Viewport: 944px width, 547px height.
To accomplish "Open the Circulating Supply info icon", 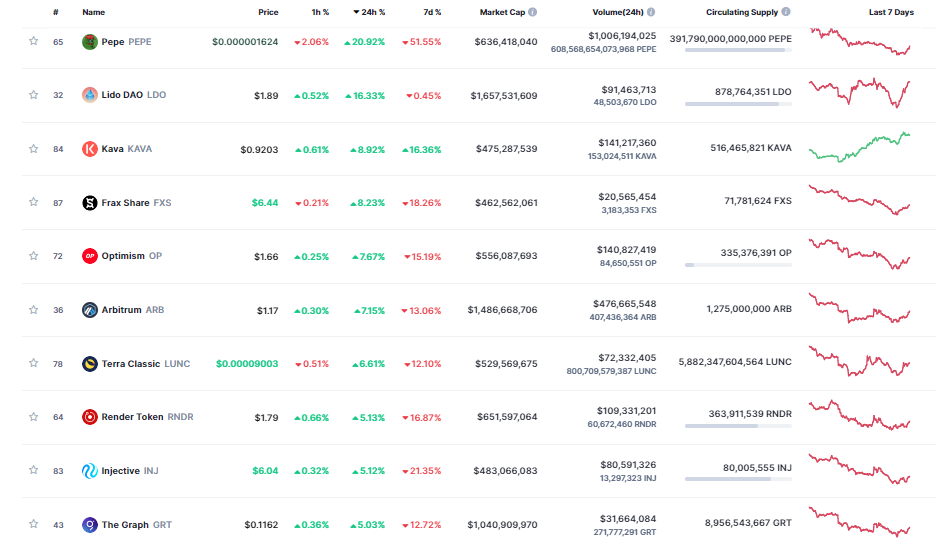I will pos(786,11).
